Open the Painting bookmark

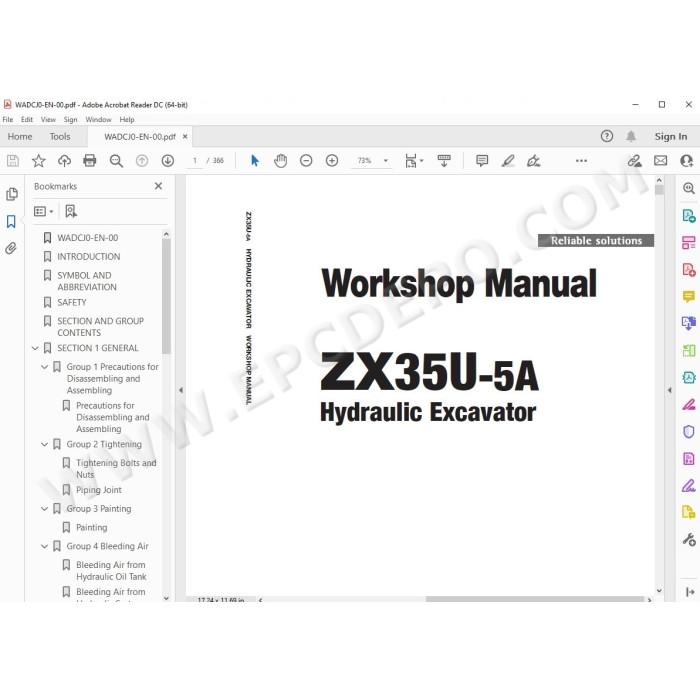(x=92, y=528)
